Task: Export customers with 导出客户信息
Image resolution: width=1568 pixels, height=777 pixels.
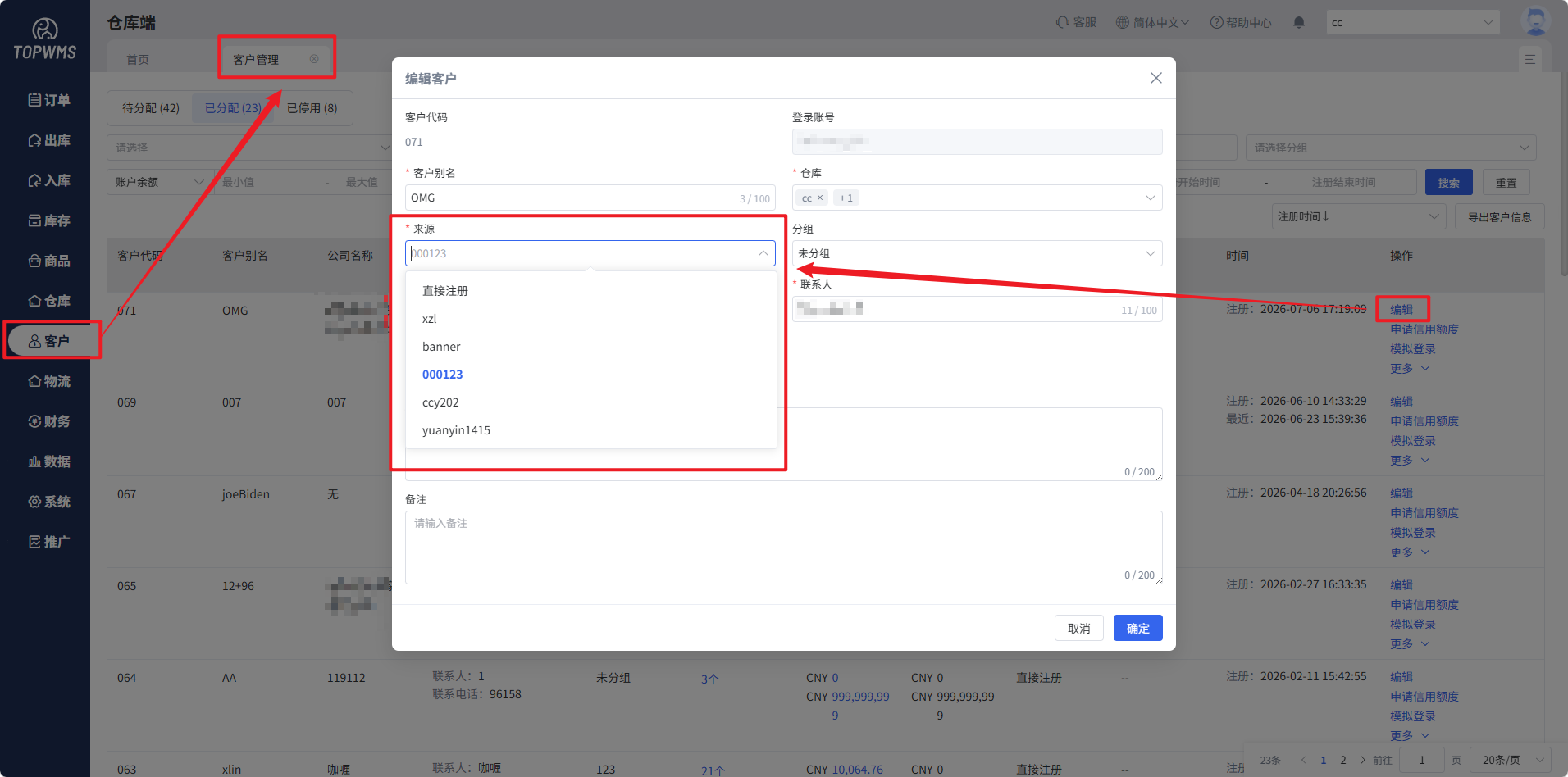Action: tap(1500, 217)
